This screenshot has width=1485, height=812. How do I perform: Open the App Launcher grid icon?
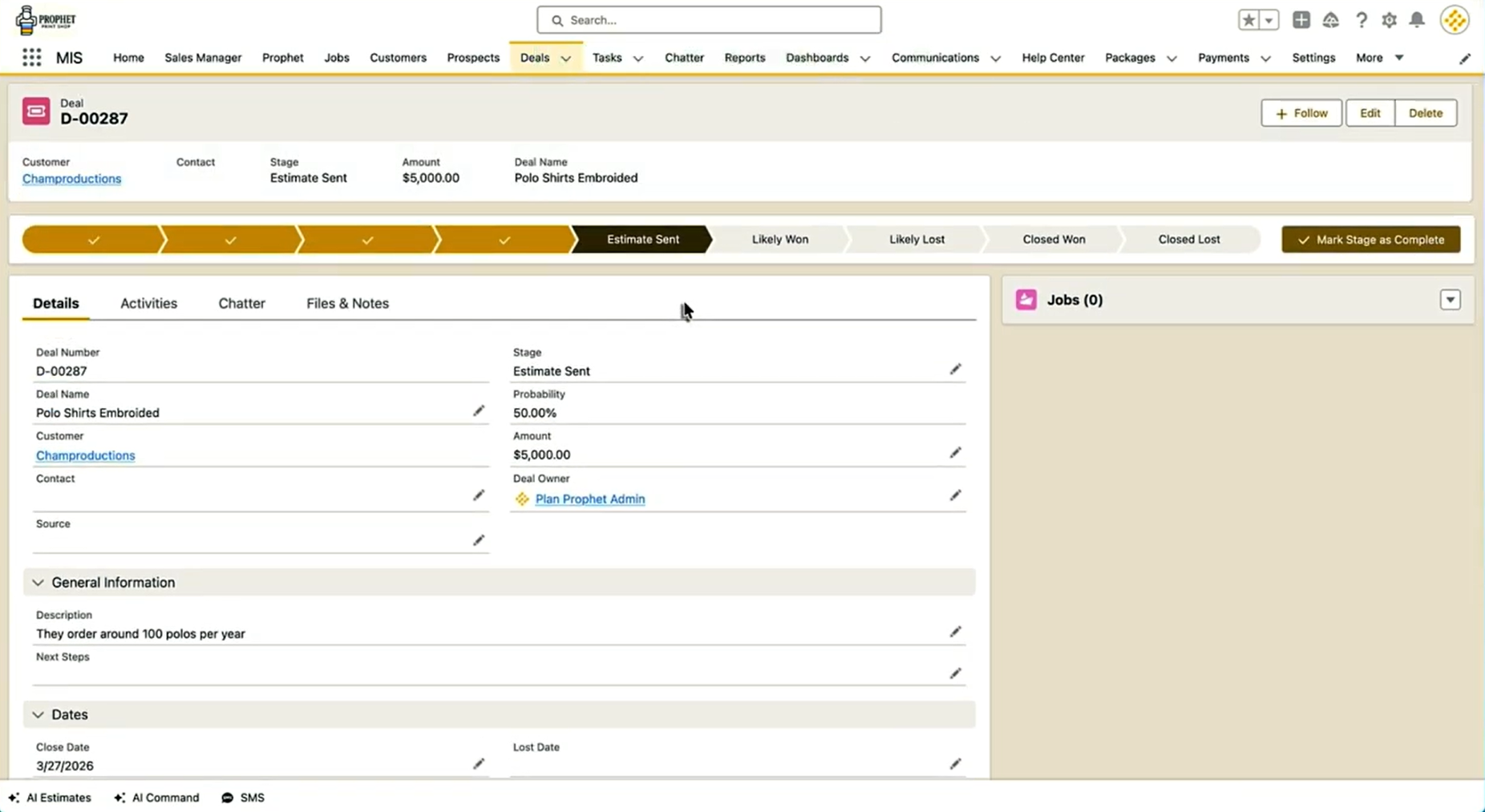pyautogui.click(x=31, y=58)
